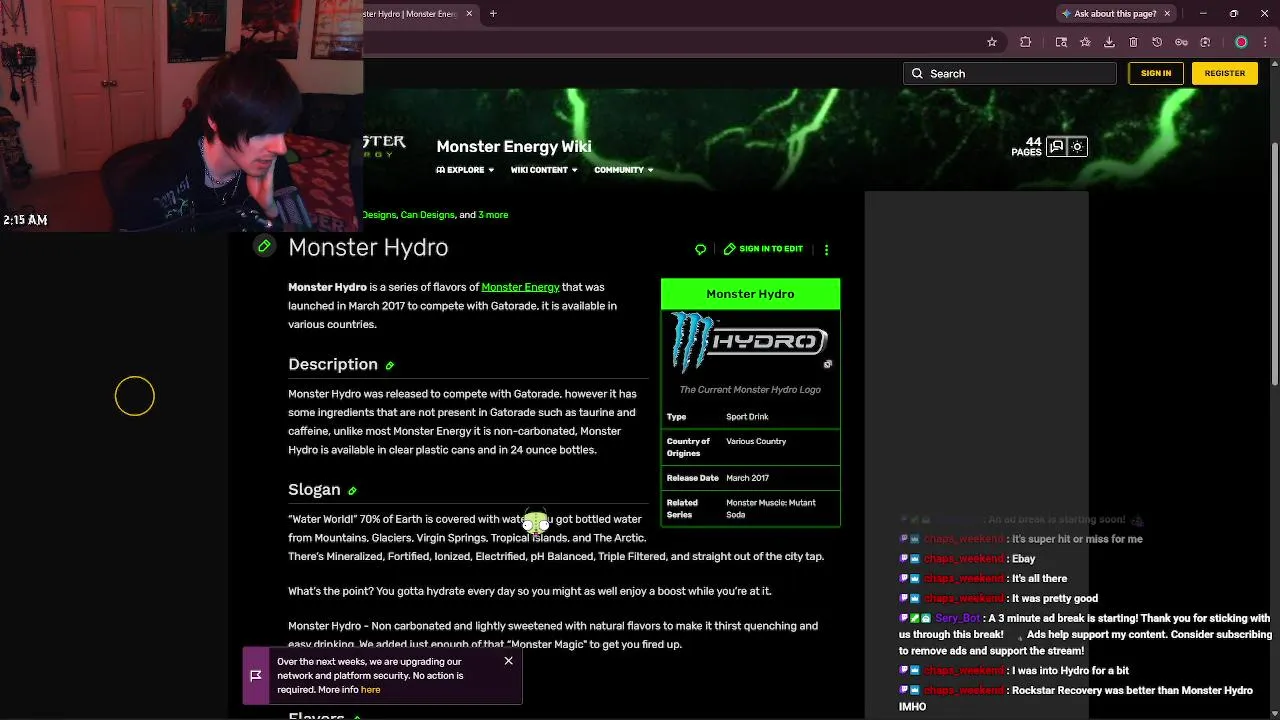The height and width of the screenshot is (720, 1280).
Task: Click the '44 PAGES' counter
Action: coord(1027,146)
